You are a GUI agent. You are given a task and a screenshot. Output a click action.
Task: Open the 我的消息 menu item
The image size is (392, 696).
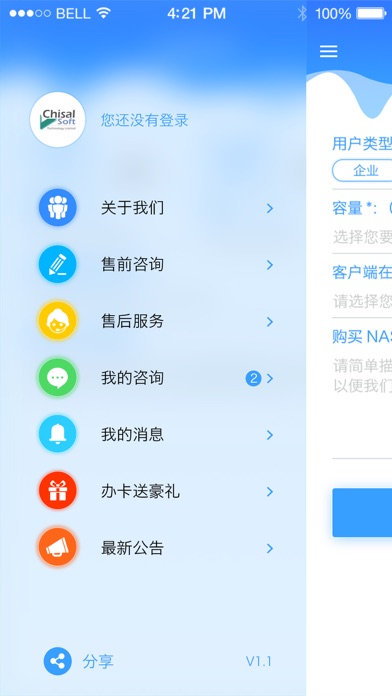point(155,434)
